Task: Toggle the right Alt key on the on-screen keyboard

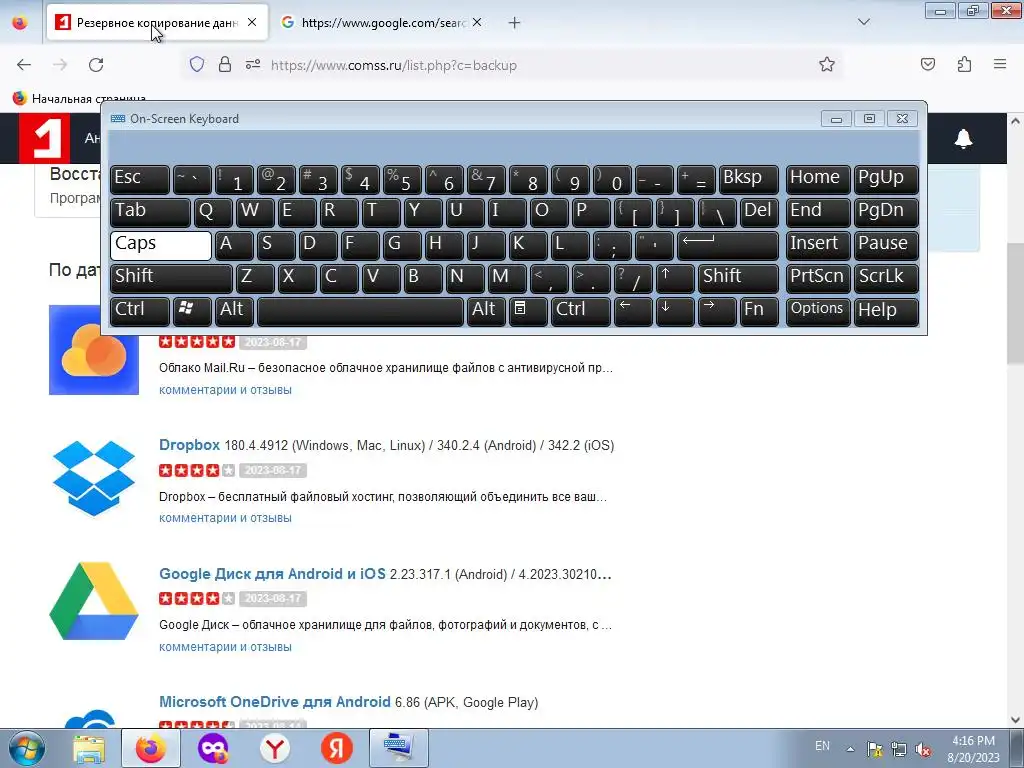Action: tap(485, 311)
